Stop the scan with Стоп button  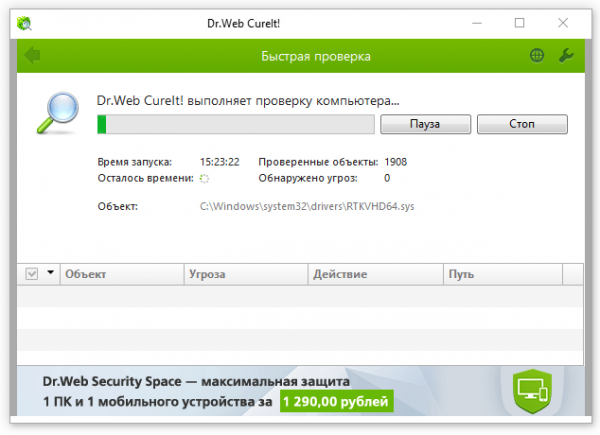pos(522,124)
